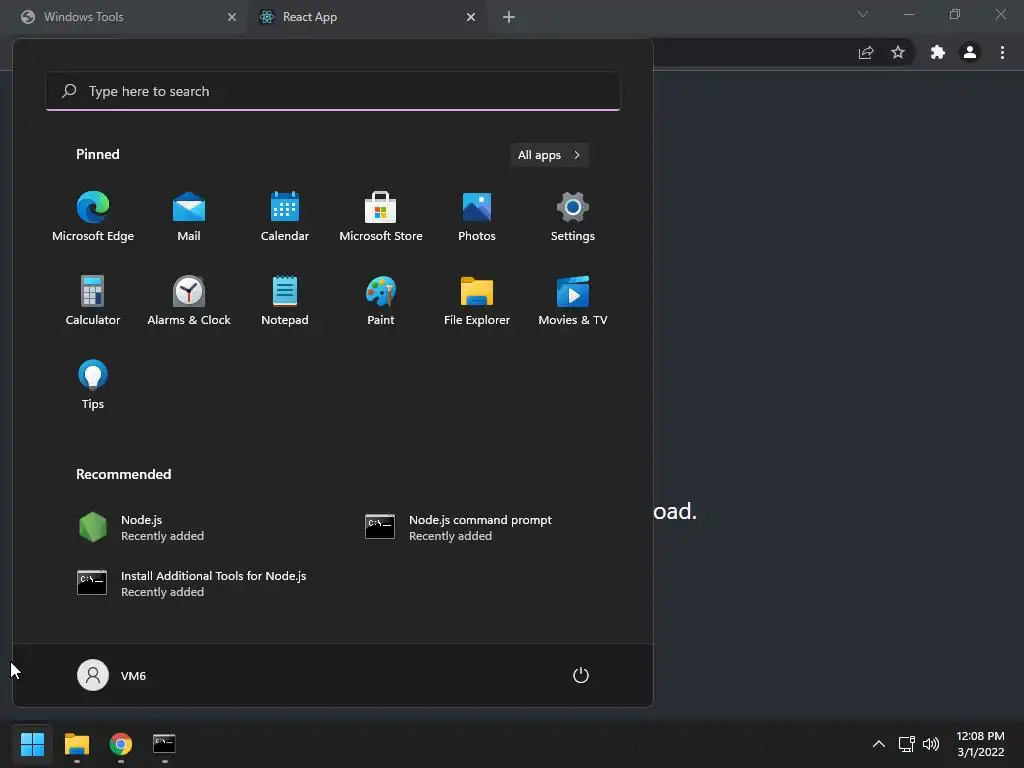Launch Alarms & Clock
This screenshot has height=768, width=1024.
pyautogui.click(x=189, y=301)
